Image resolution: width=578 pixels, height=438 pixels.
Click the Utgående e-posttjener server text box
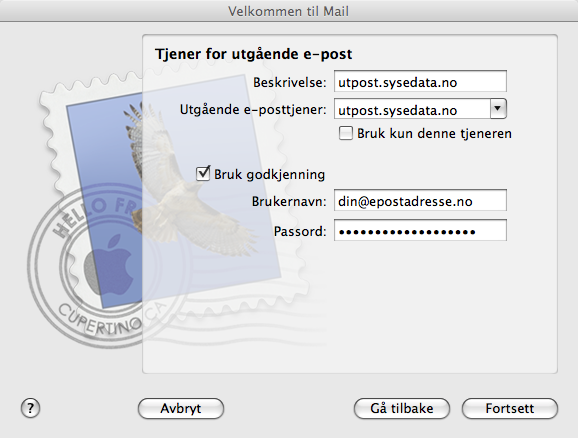pyautogui.click(x=412, y=109)
